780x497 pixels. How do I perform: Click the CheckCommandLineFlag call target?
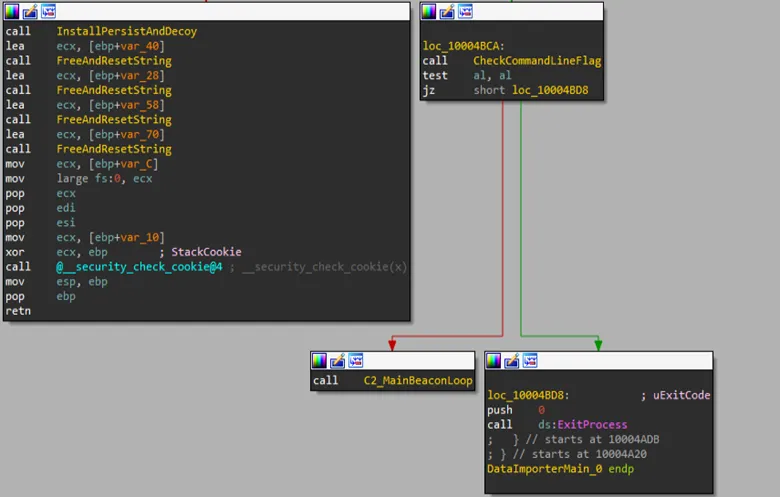tap(536, 61)
